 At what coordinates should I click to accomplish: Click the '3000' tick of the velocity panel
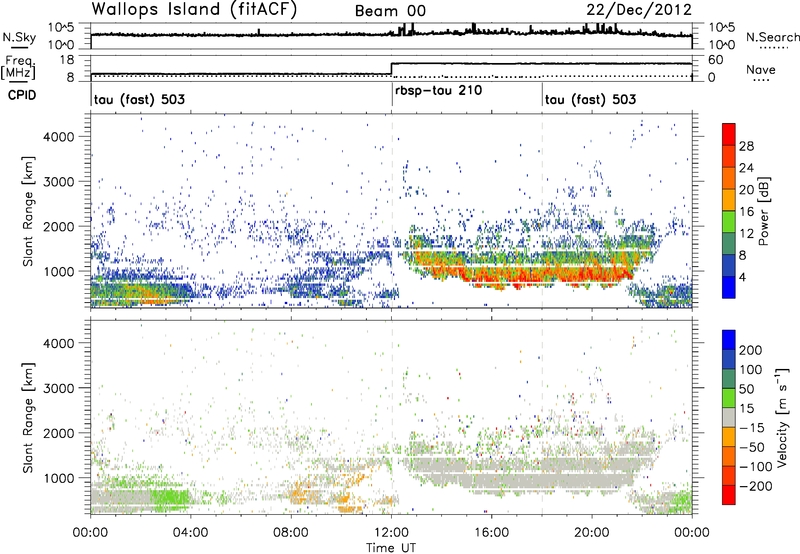[58, 388]
